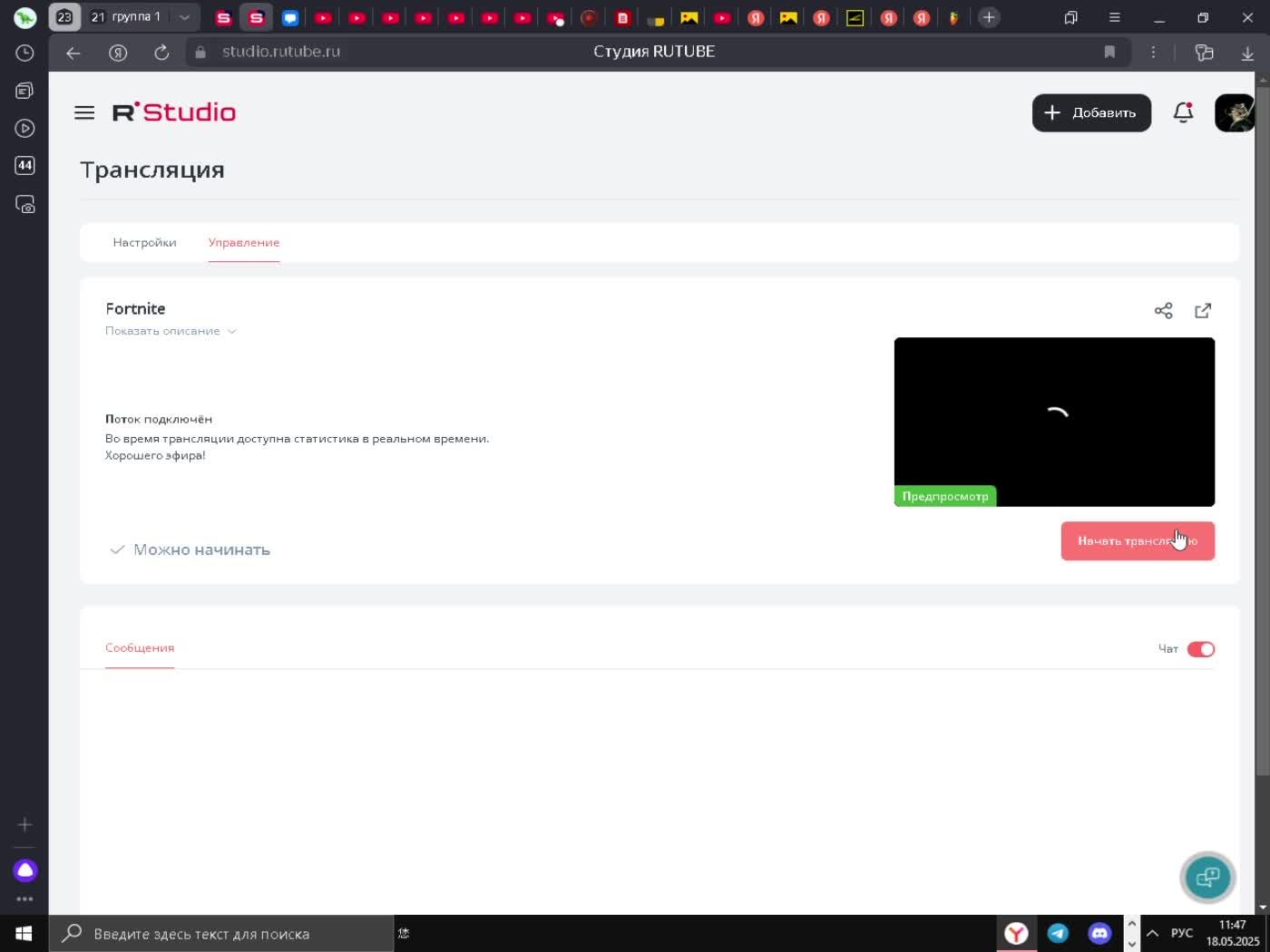This screenshot has width=1270, height=952.
Task: Click the Windows search box
Action: (x=221, y=934)
